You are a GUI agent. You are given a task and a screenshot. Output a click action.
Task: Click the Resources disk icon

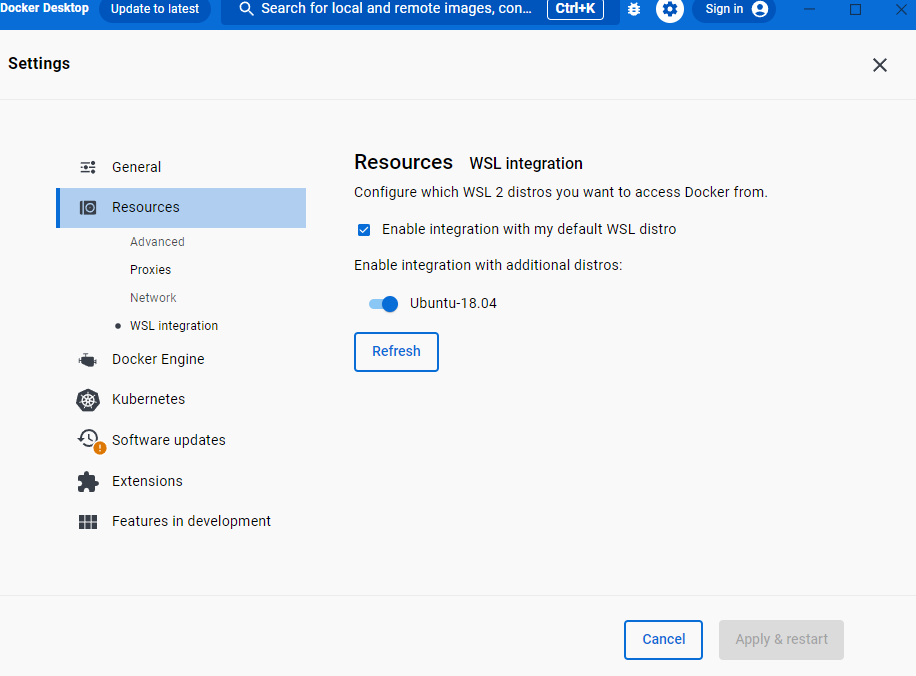point(88,207)
